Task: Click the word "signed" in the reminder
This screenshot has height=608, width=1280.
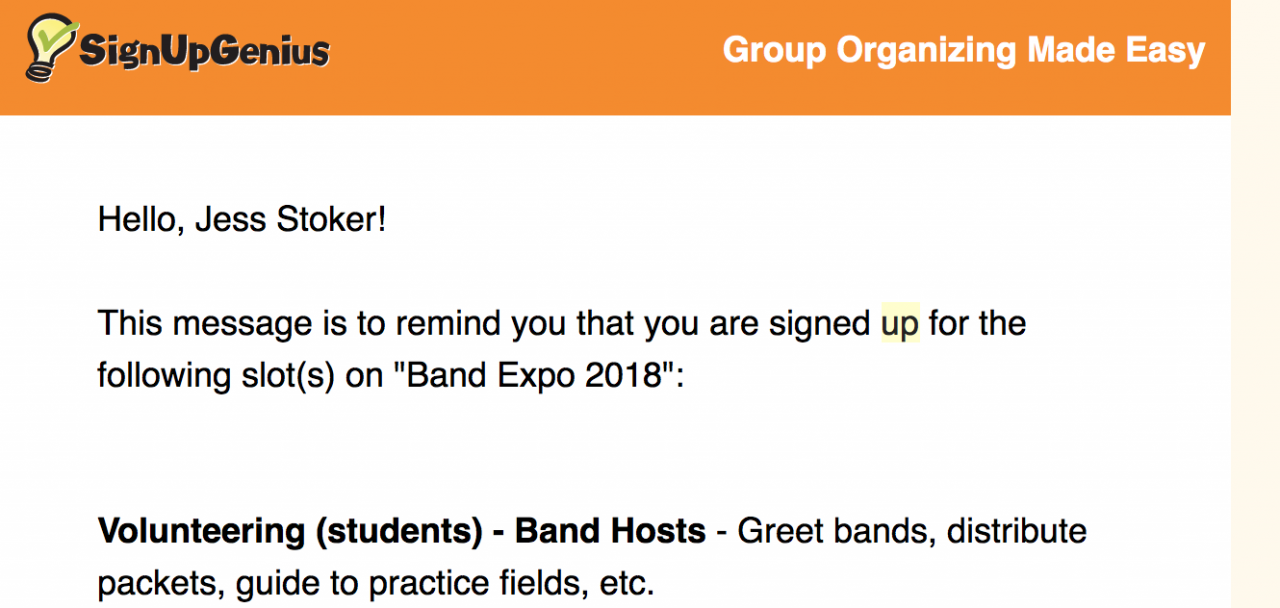Action: coord(820,324)
